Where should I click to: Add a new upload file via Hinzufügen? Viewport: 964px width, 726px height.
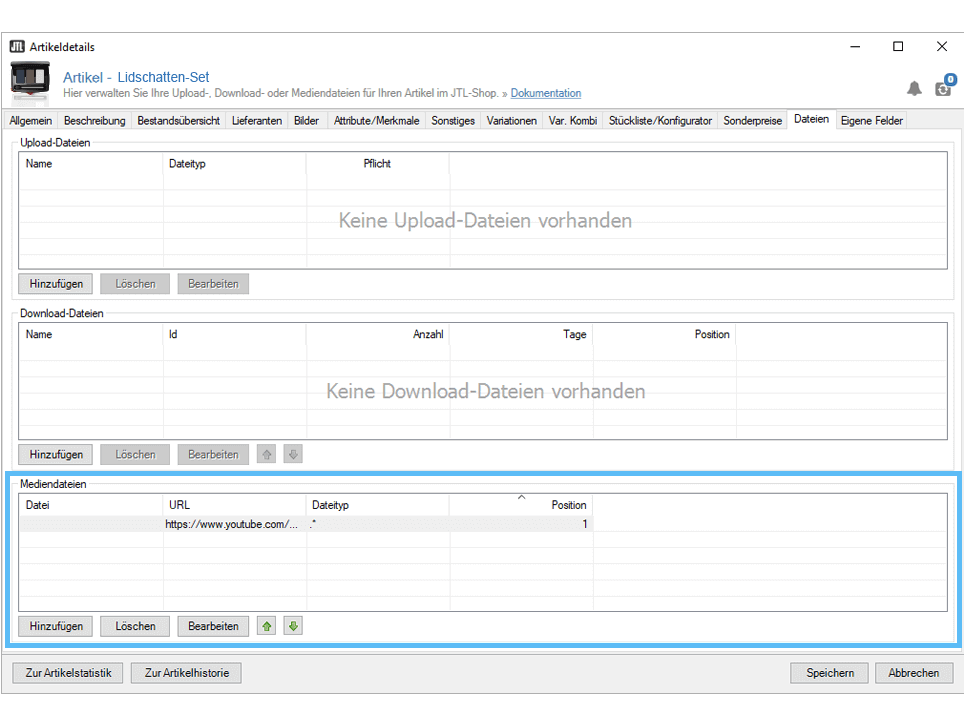click(56, 283)
